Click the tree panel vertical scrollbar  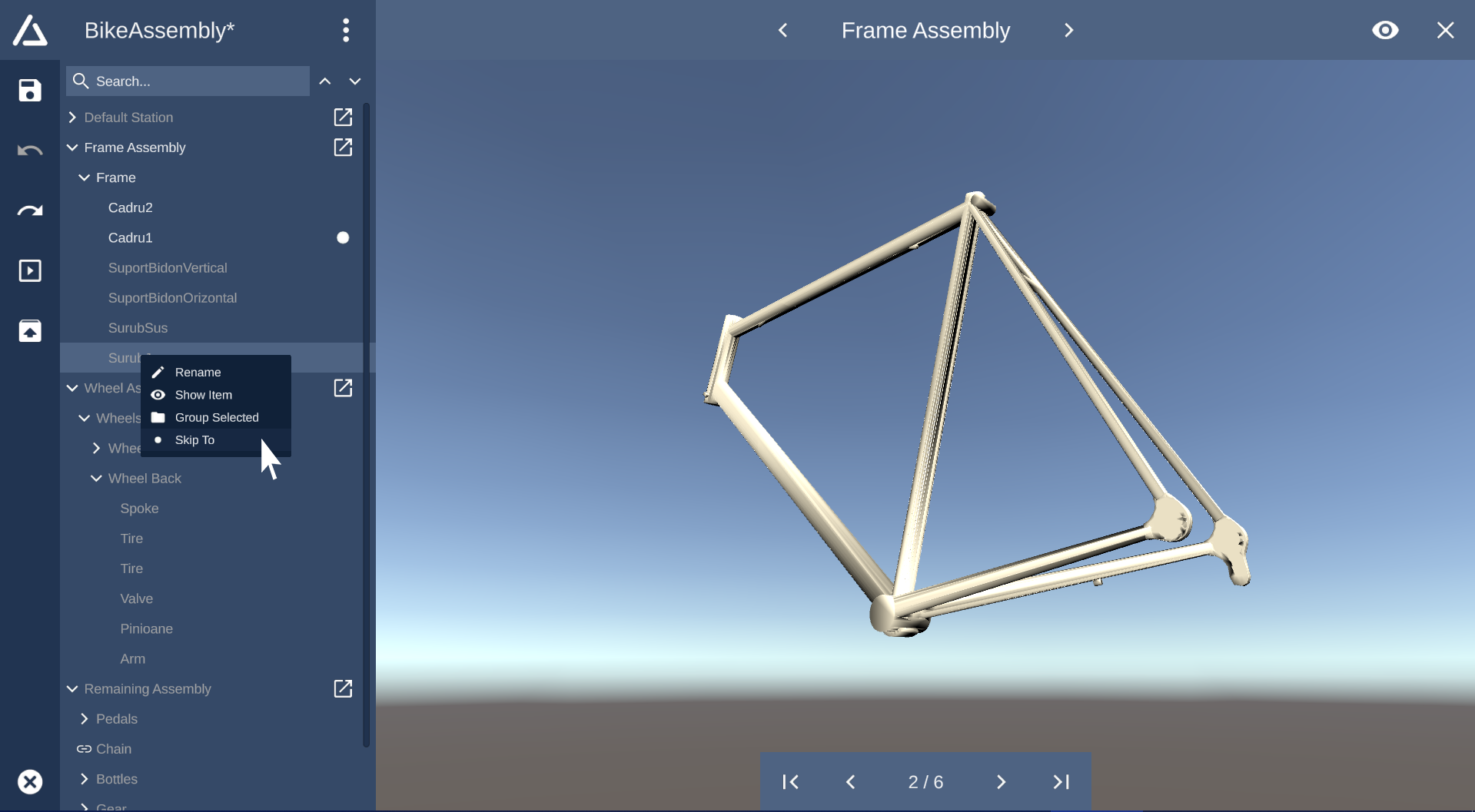367,425
